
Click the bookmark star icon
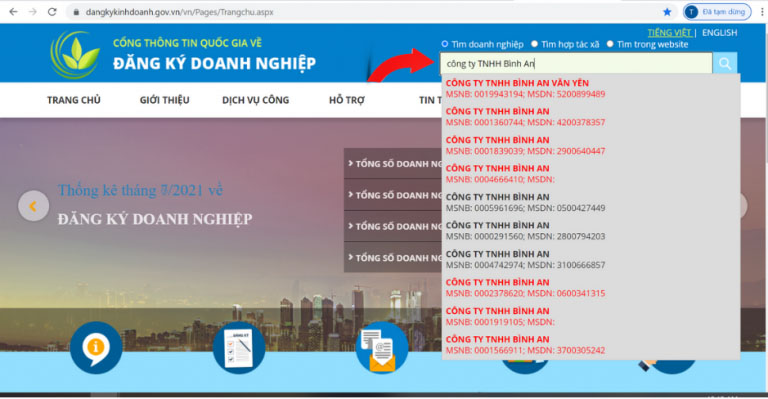(667, 12)
